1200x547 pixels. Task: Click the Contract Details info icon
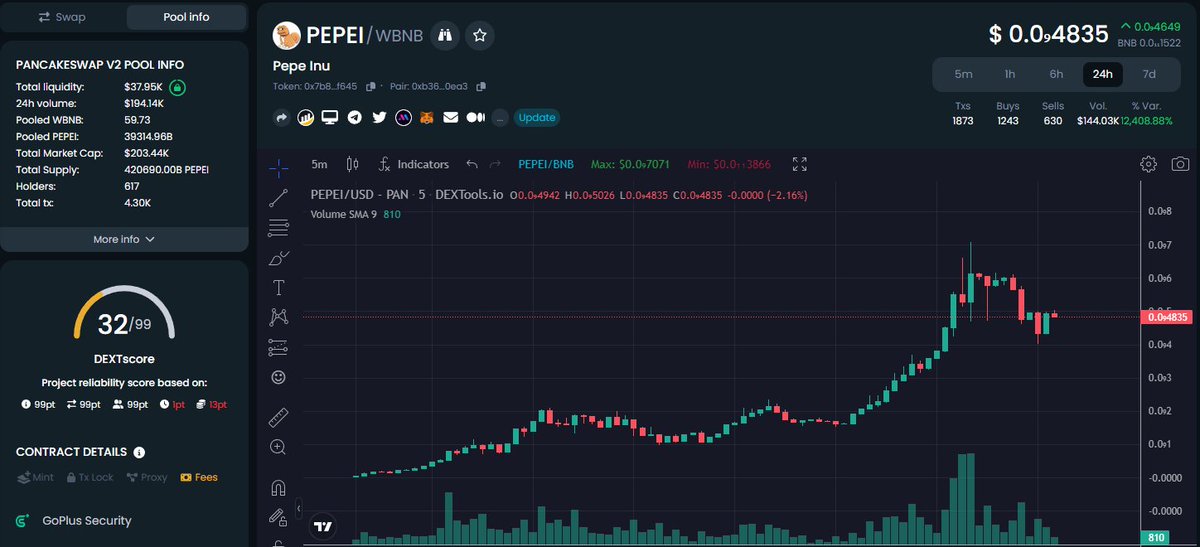click(x=139, y=452)
